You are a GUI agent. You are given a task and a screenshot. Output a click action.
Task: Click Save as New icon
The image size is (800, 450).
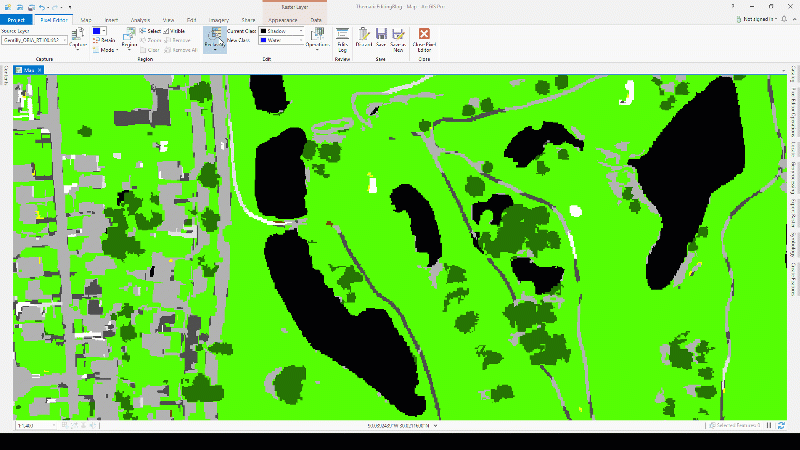[398, 40]
